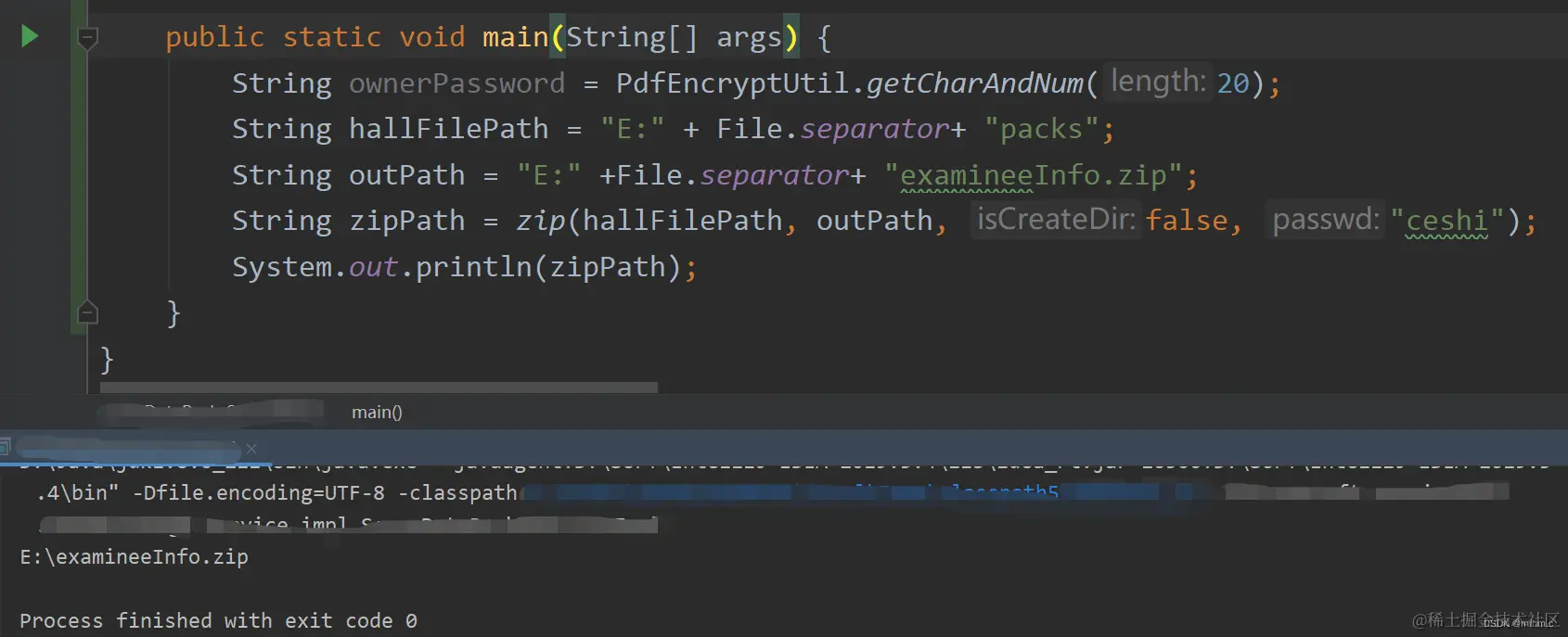Click 'public static void main' signature

point(356,37)
